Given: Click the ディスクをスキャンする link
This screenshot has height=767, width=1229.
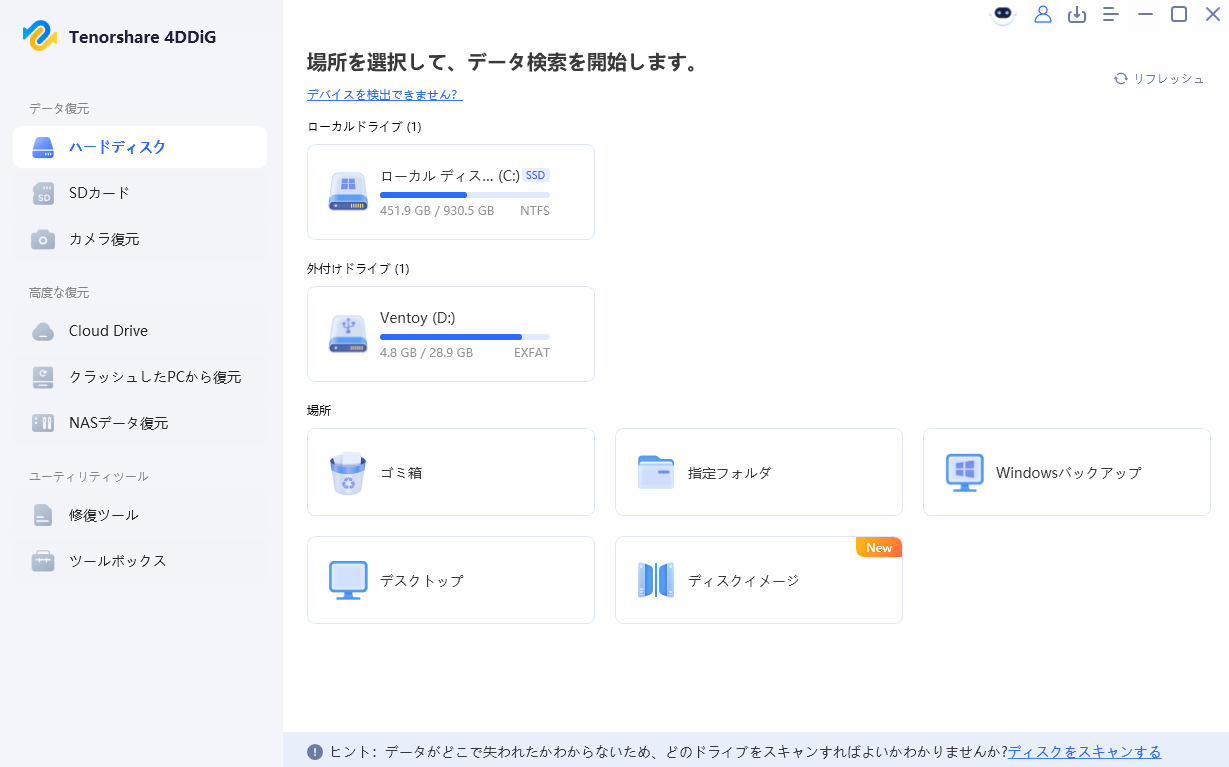Looking at the screenshot, I should point(1085,752).
